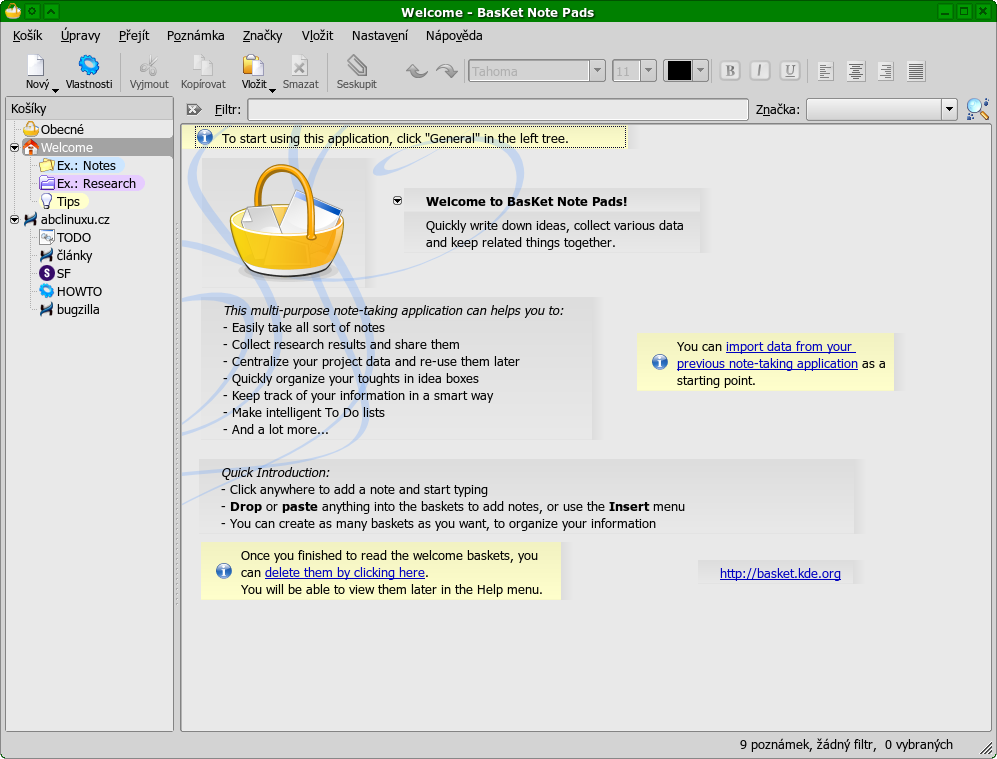
Task: Click the undo arrow icon
Action: (x=416, y=71)
